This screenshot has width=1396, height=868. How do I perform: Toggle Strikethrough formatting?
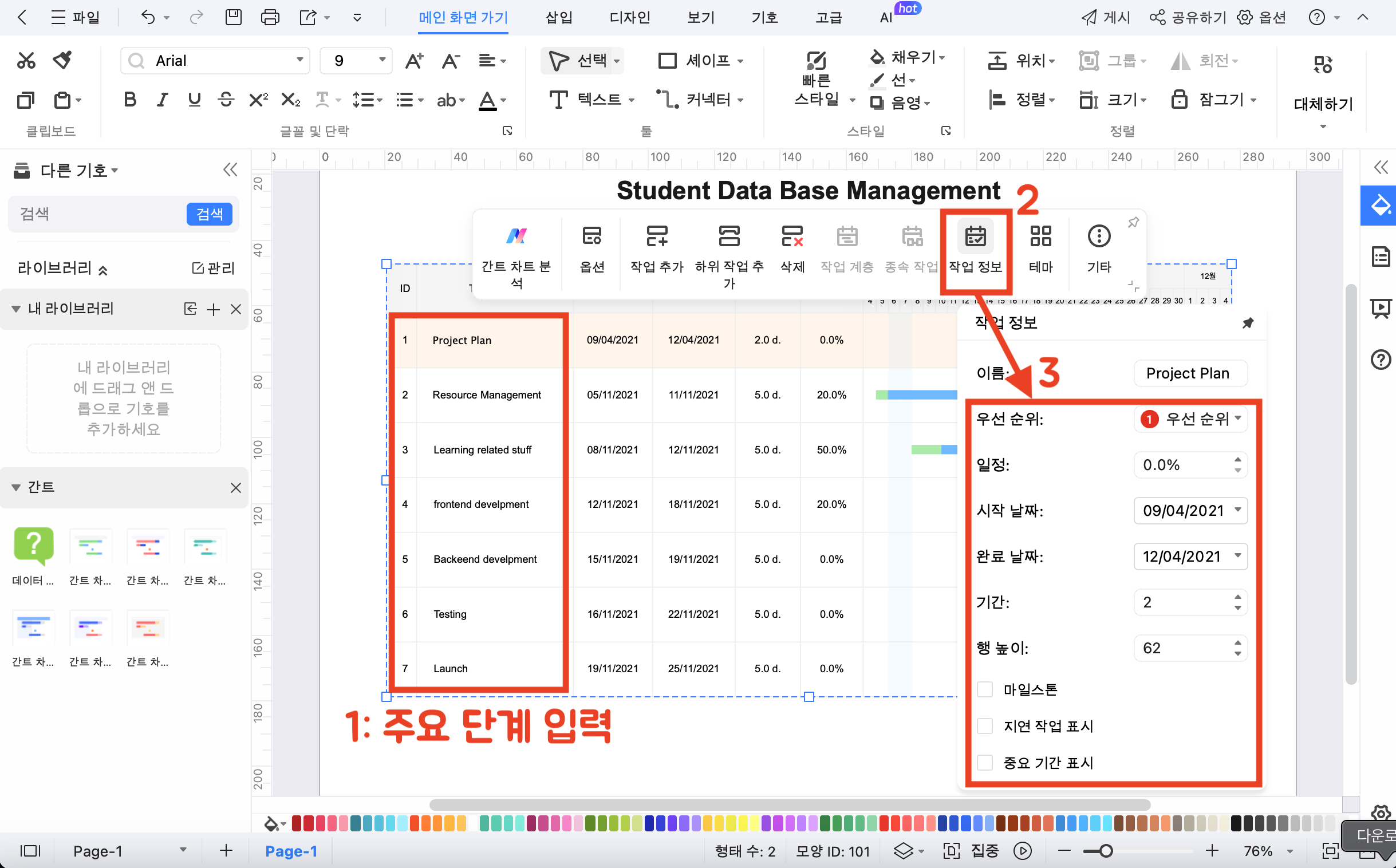(x=226, y=100)
